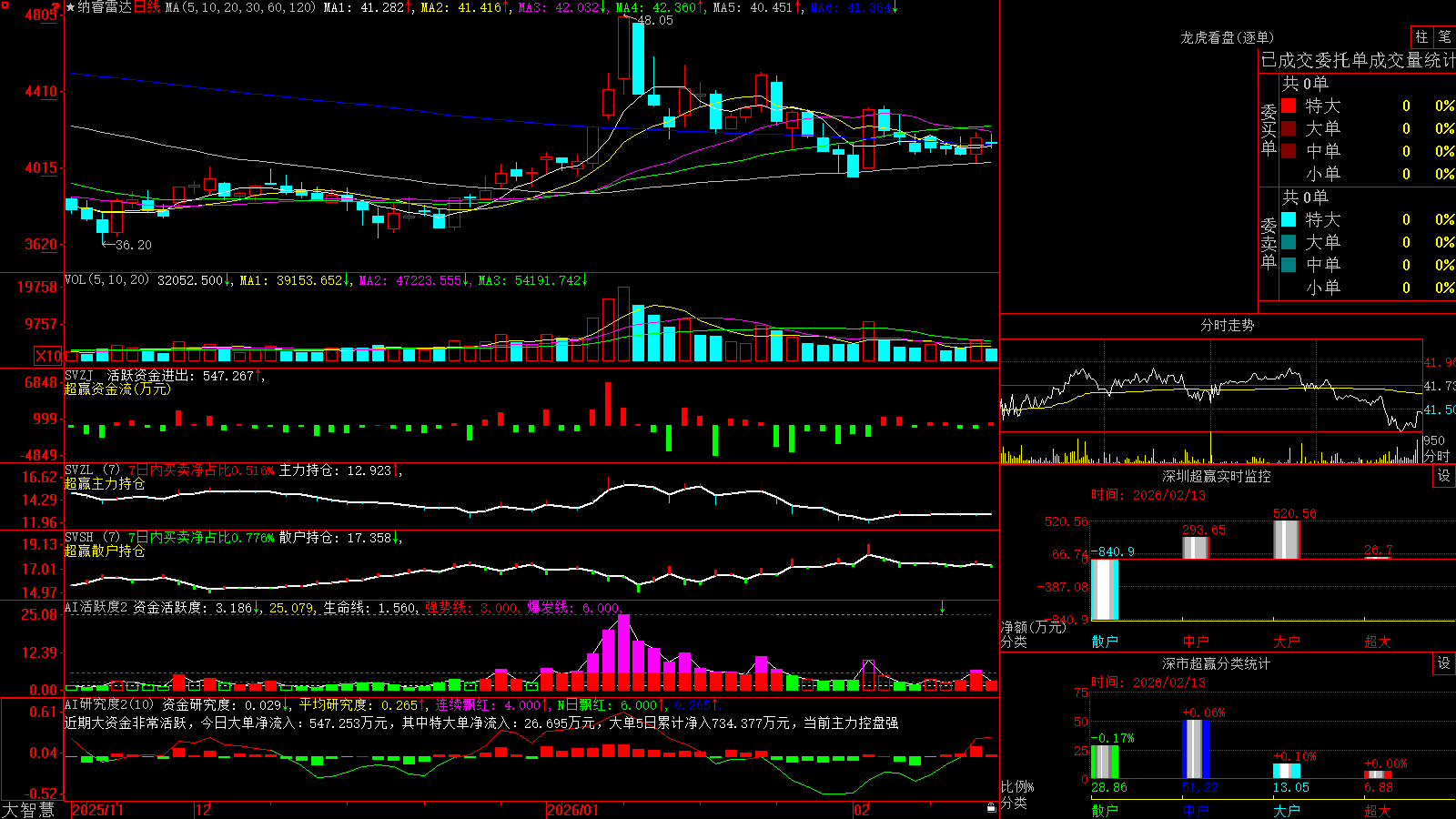Viewport: 1456px width, 819px height.
Task: Click the green down-arrow marker in AI活跃度 panel
Action: [942, 608]
